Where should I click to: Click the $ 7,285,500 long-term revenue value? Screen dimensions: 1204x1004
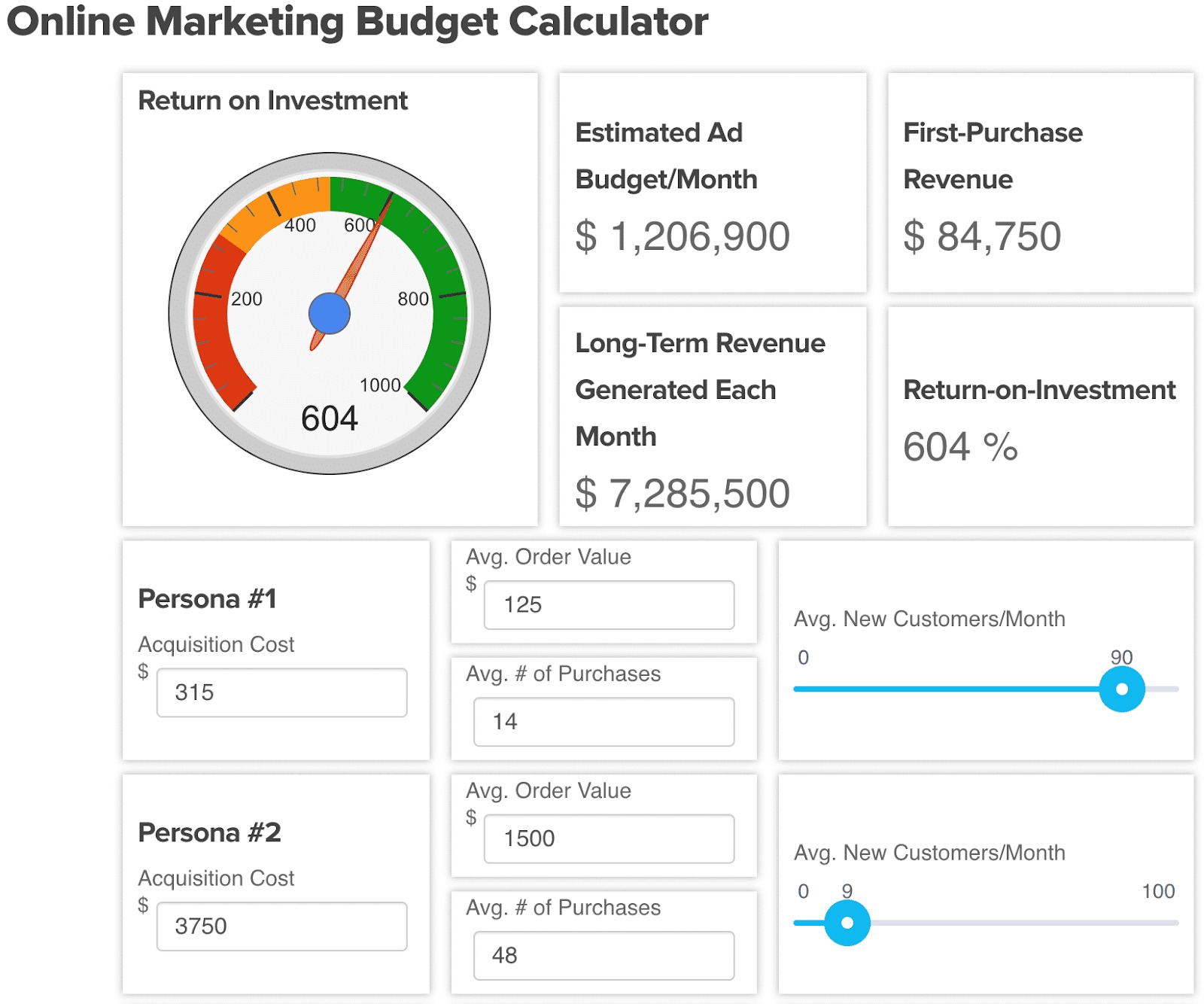(x=682, y=494)
